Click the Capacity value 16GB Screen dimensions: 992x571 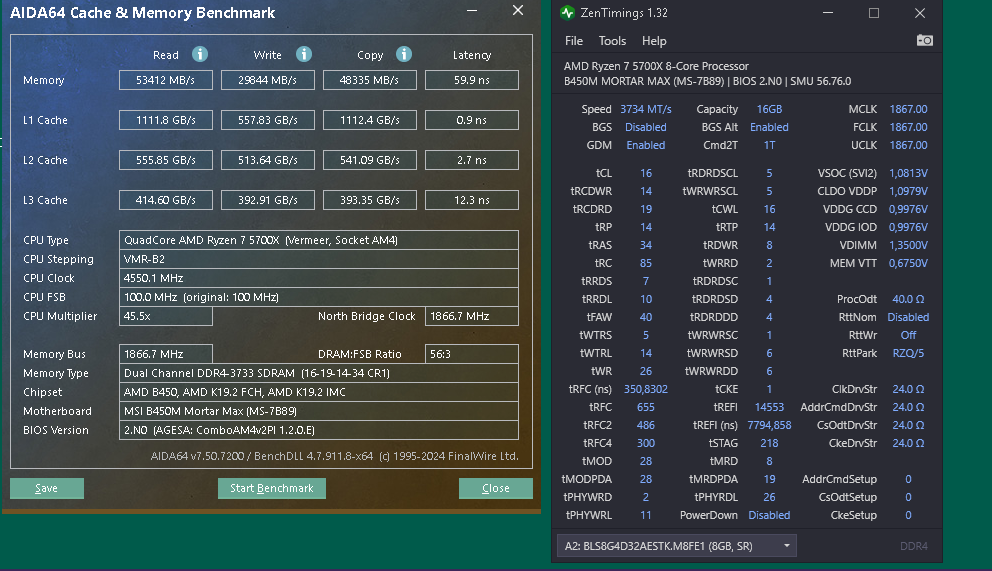coord(769,109)
